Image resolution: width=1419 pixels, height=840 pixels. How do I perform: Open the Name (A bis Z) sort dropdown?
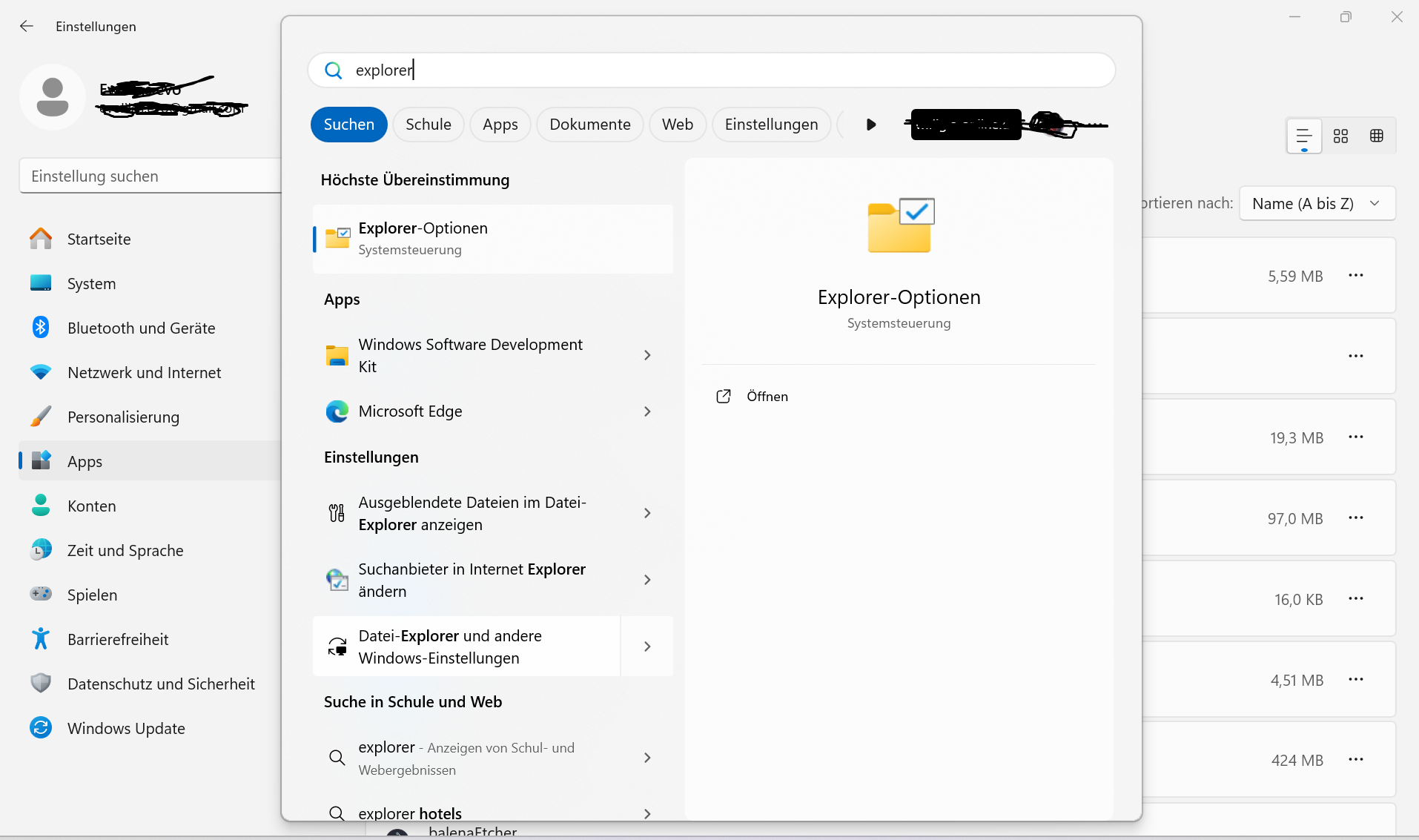point(1317,203)
